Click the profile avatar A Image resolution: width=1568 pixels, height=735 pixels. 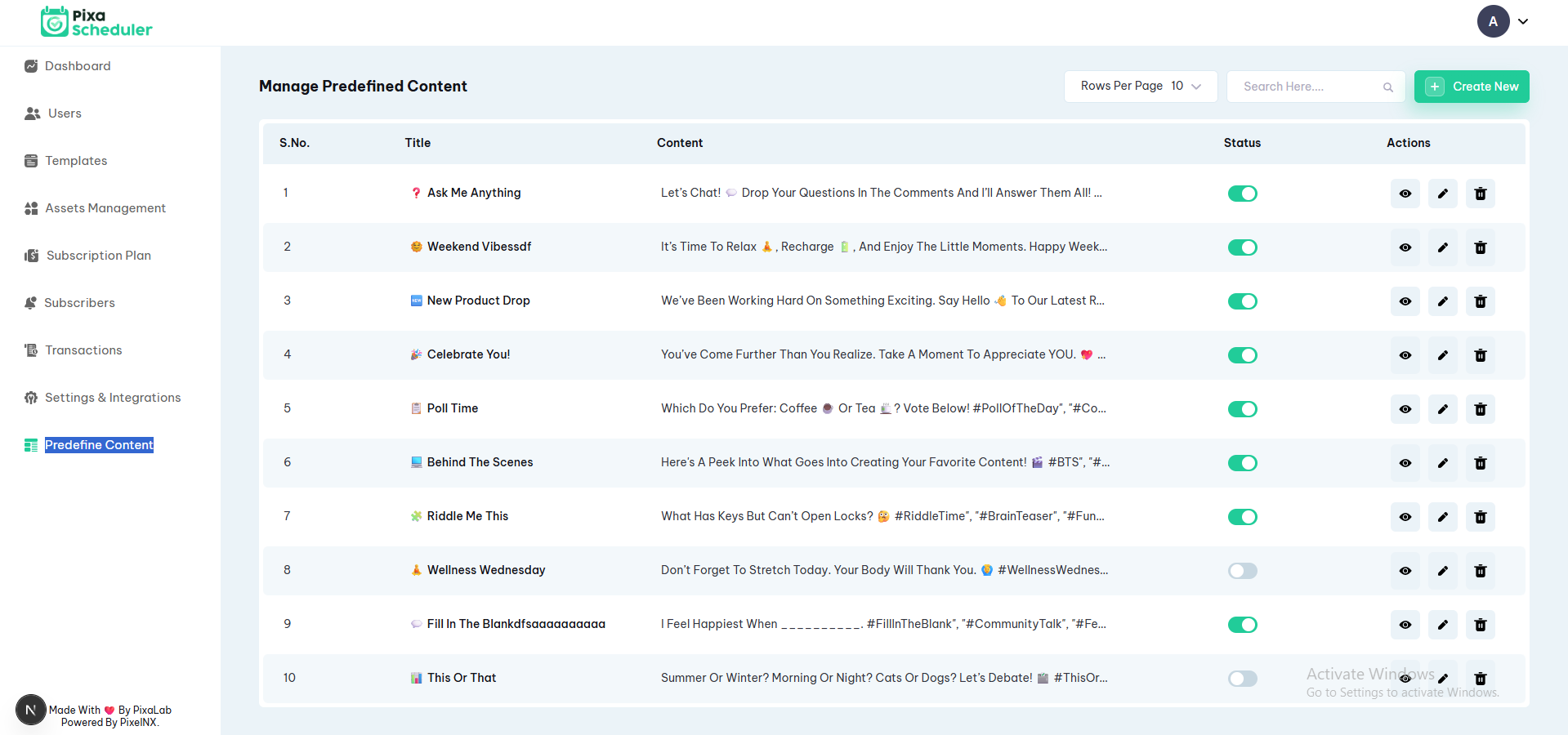coord(1493,22)
